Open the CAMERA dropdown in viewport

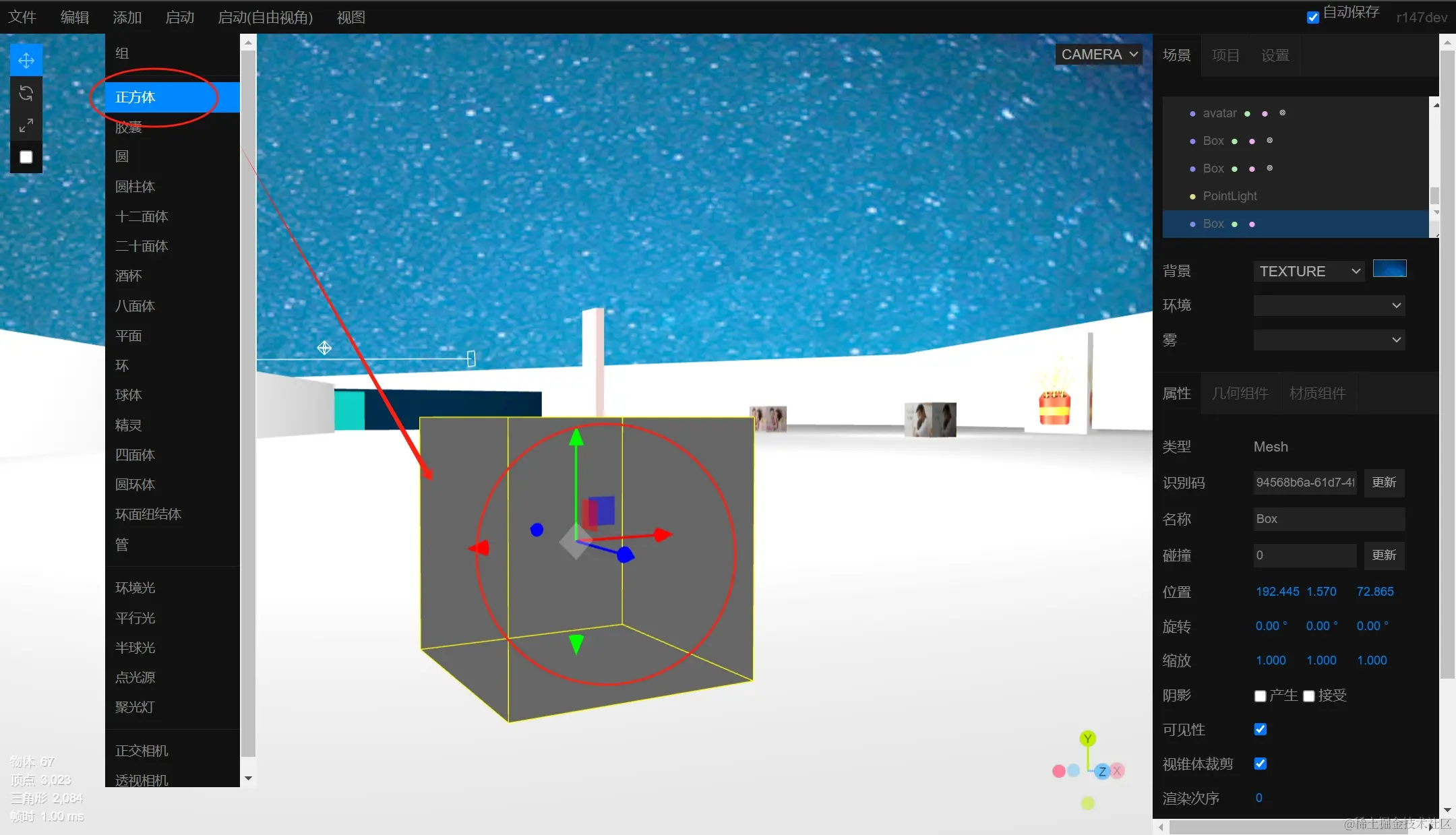1099,55
